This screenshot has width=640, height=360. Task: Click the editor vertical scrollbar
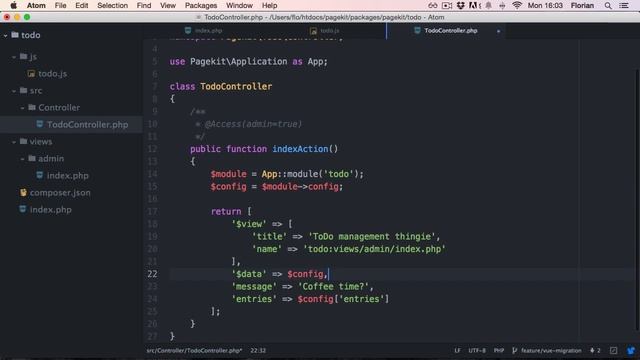coord(637,199)
